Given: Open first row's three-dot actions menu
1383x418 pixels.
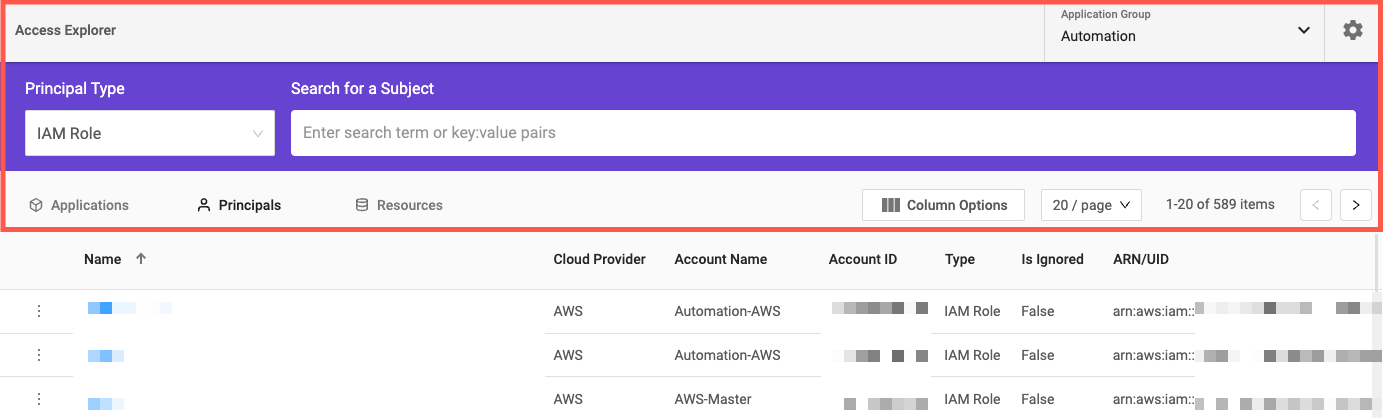Looking at the screenshot, I should pos(39,311).
